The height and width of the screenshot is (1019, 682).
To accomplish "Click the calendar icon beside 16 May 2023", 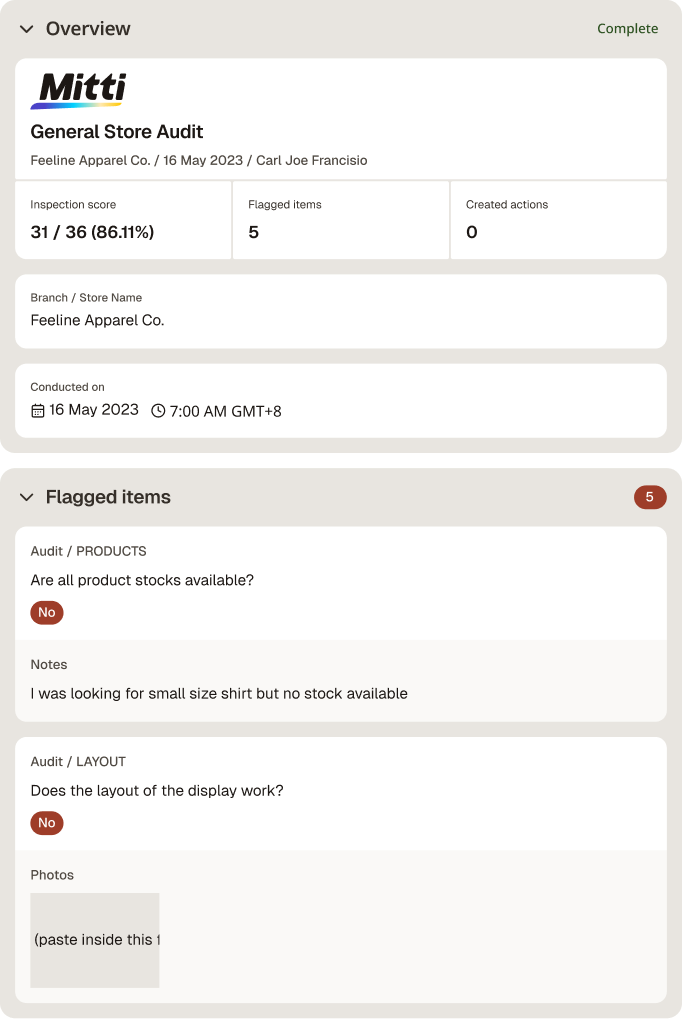I will (x=38, y=411).
